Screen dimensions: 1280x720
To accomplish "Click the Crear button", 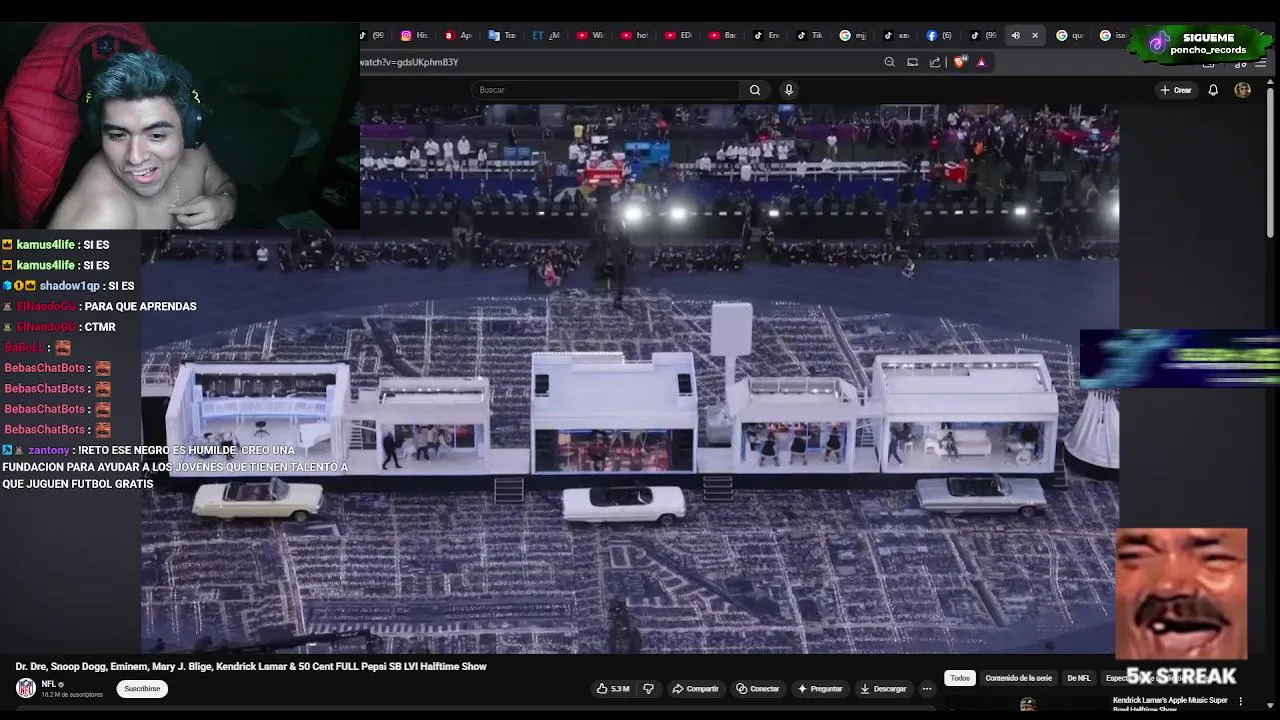I will pyautogui.click(x=1176, y=90).
